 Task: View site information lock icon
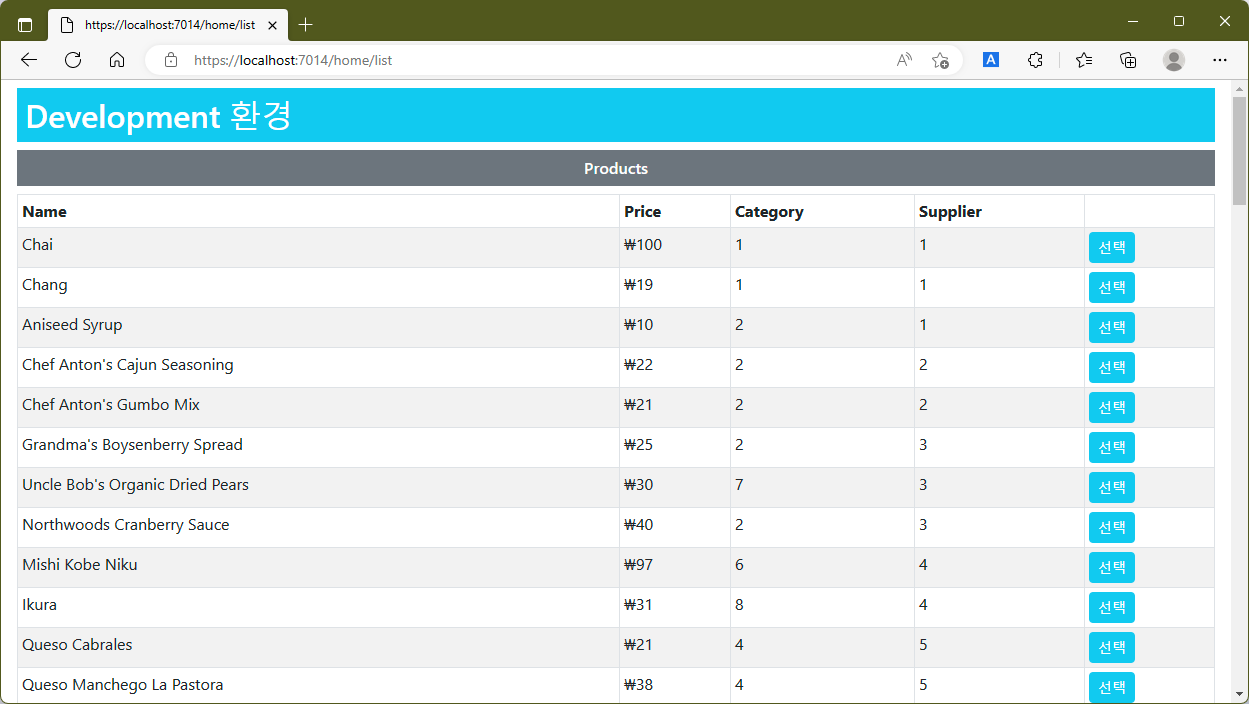(x=171, y=60)
